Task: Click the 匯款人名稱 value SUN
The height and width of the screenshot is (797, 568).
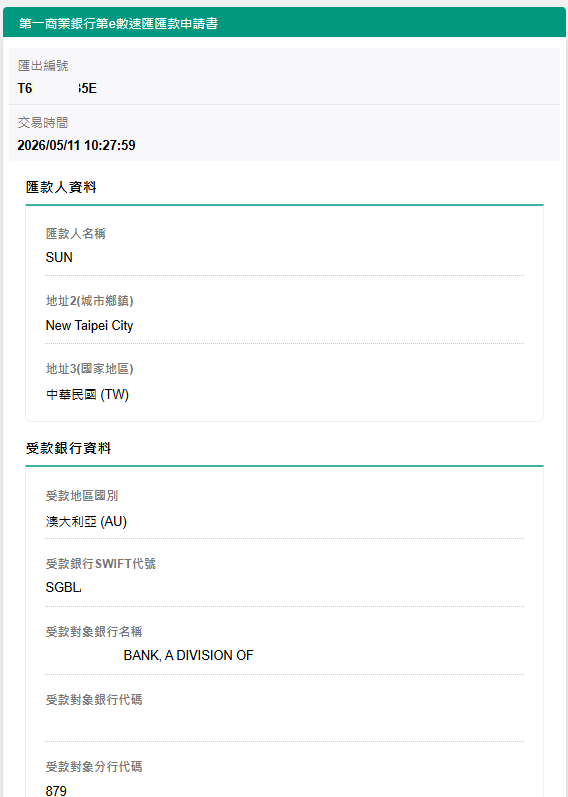Action: click(59, 257)
